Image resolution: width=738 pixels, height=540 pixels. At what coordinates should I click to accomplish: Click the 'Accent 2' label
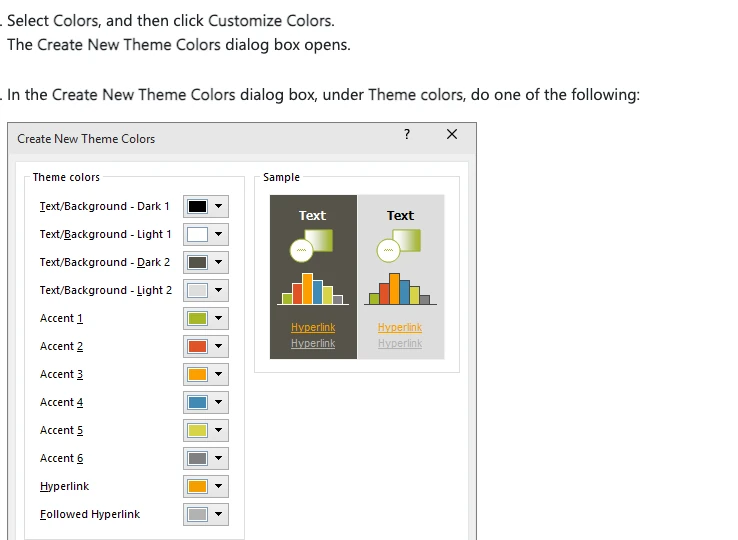pyautogui.click(x=61, y=346)
